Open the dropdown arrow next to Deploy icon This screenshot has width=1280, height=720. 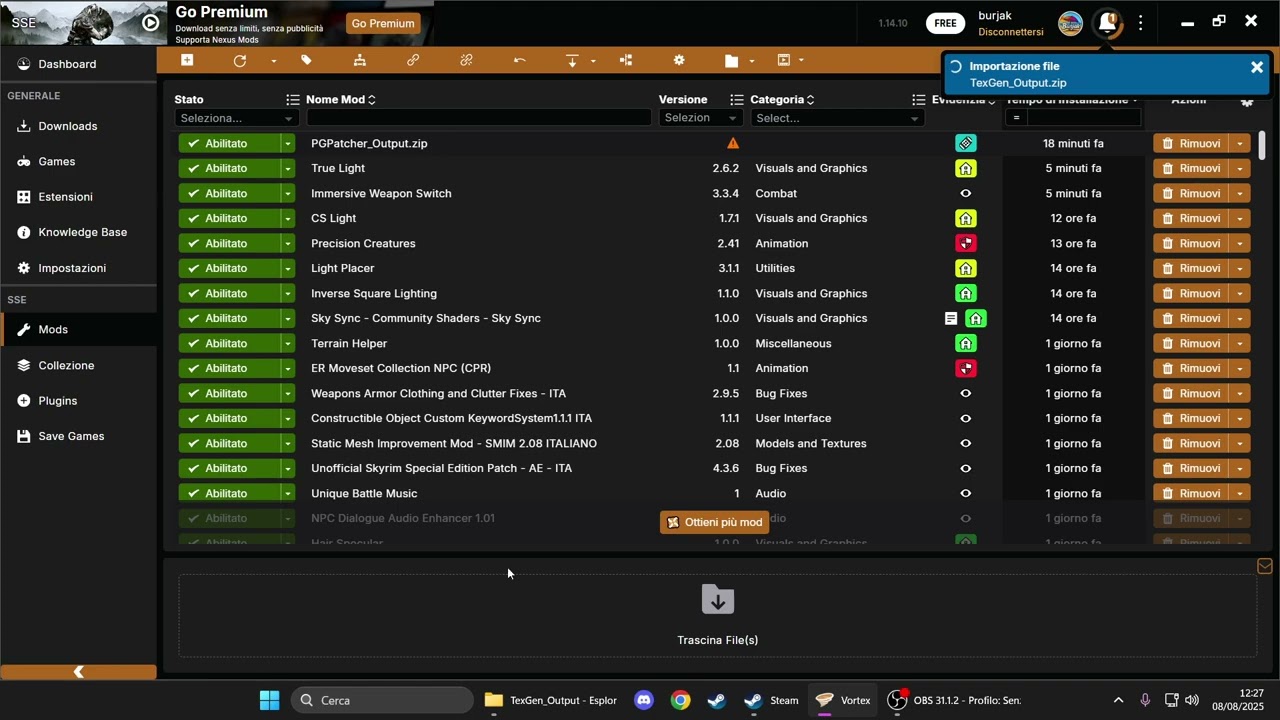[x=273, y=61]
